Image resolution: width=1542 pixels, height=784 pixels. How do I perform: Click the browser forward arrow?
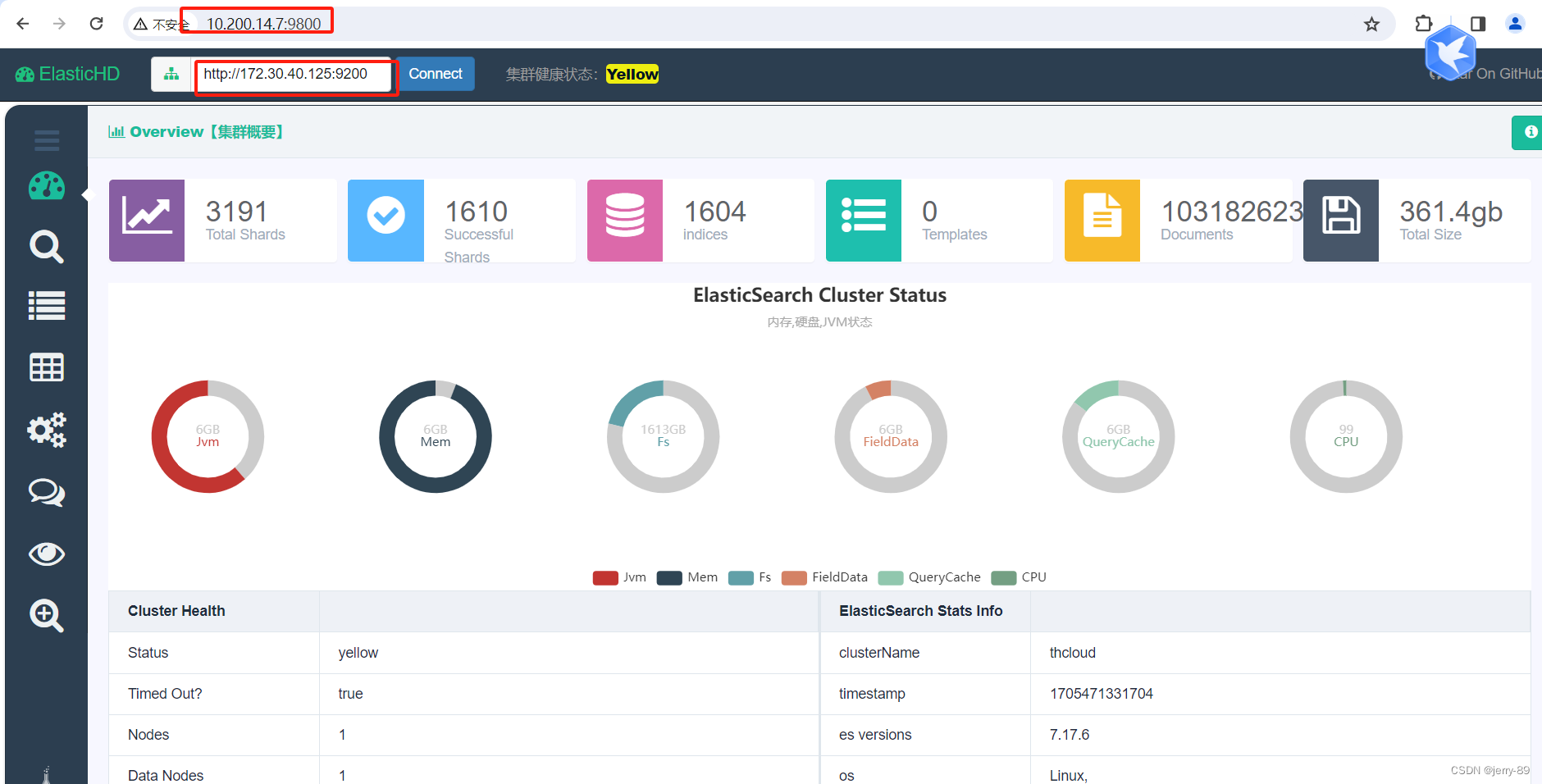59,24
